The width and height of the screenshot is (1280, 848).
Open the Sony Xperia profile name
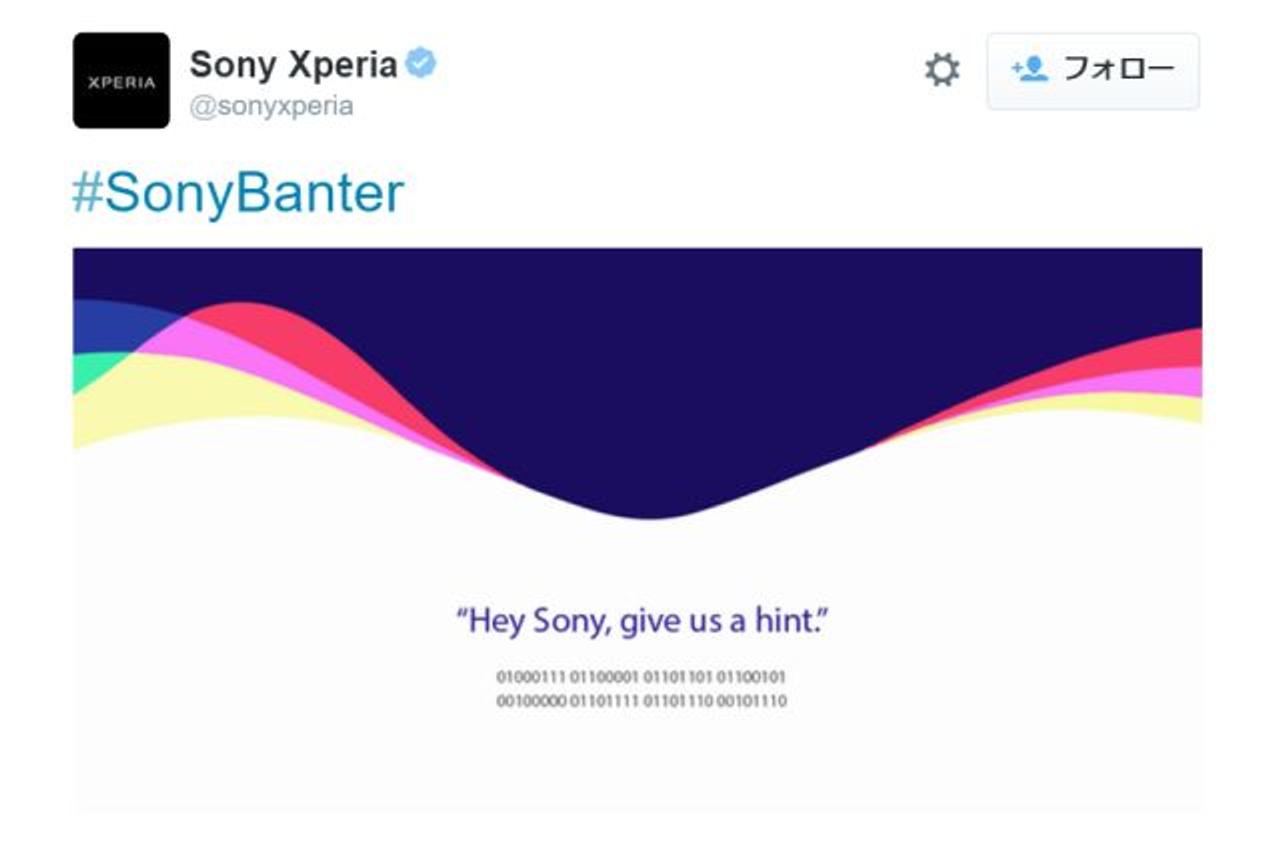[293, 65]
